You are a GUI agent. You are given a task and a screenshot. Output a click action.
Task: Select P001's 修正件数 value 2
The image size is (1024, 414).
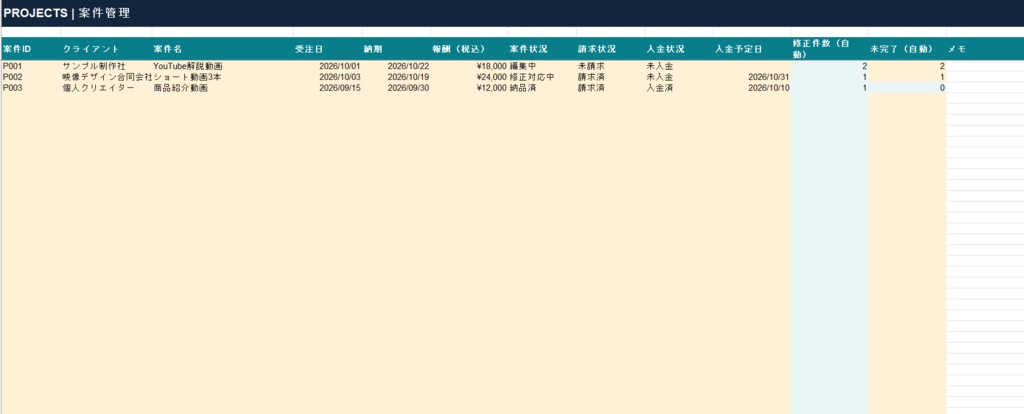click(829, 67)
